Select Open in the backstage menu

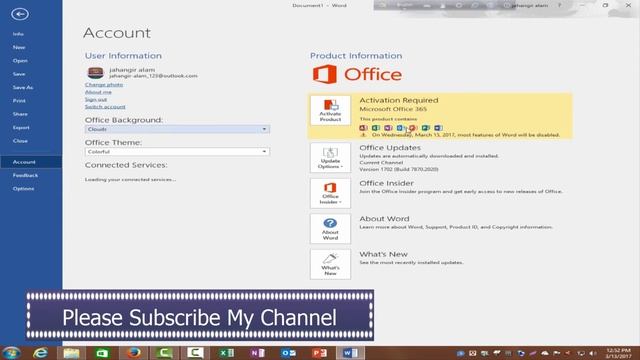click(x=20, y=61)
